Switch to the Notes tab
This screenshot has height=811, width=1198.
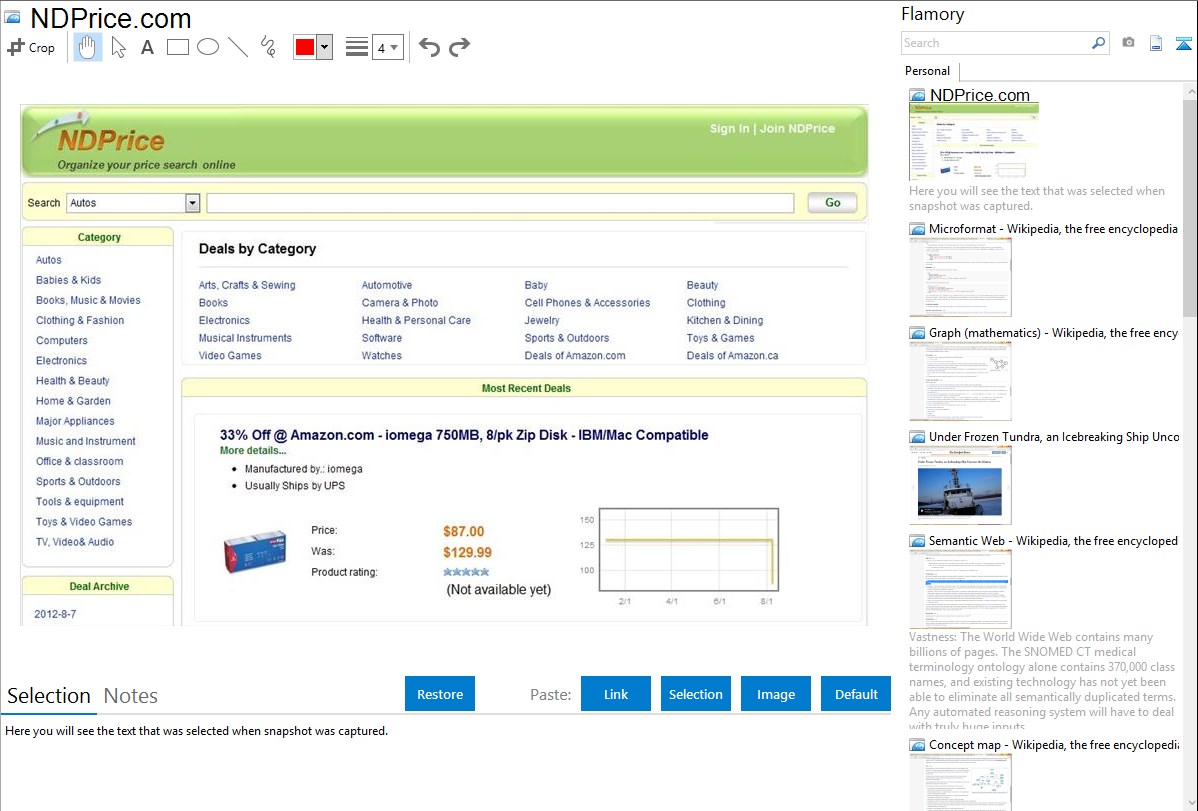[131, 696]
